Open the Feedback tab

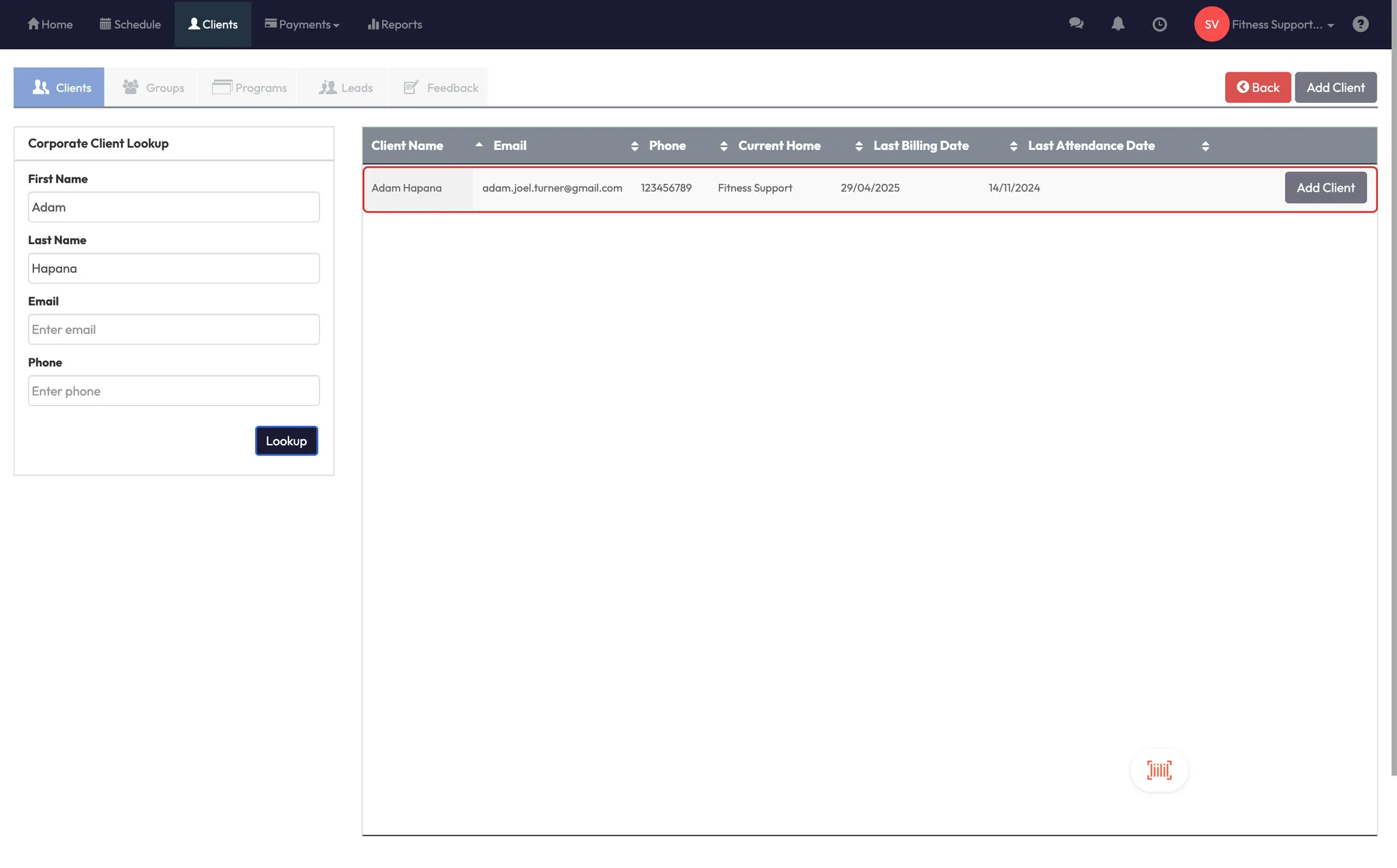click(x=441, y=87)
